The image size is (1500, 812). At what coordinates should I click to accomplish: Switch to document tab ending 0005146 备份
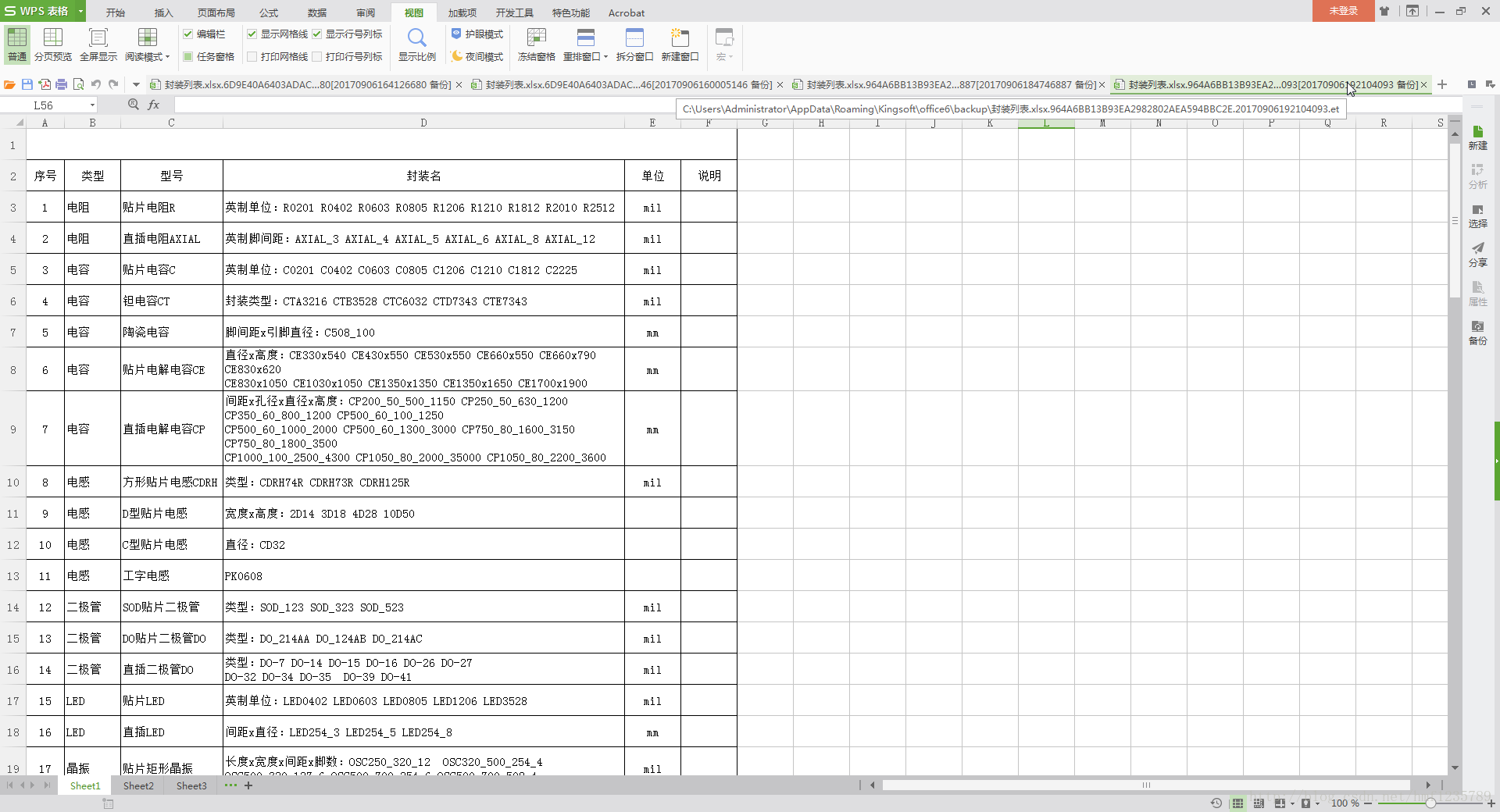coord(628,84)
